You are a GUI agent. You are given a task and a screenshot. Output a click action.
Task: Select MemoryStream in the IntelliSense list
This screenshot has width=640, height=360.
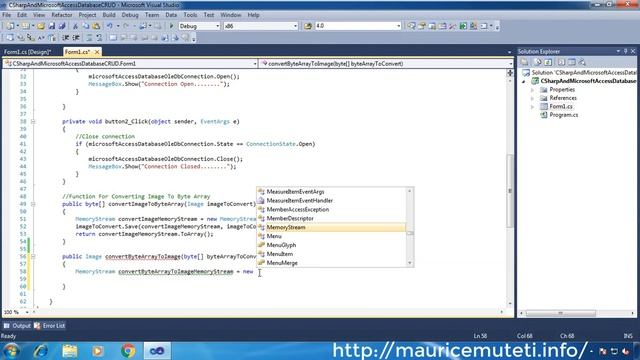(x=331, y=227)
